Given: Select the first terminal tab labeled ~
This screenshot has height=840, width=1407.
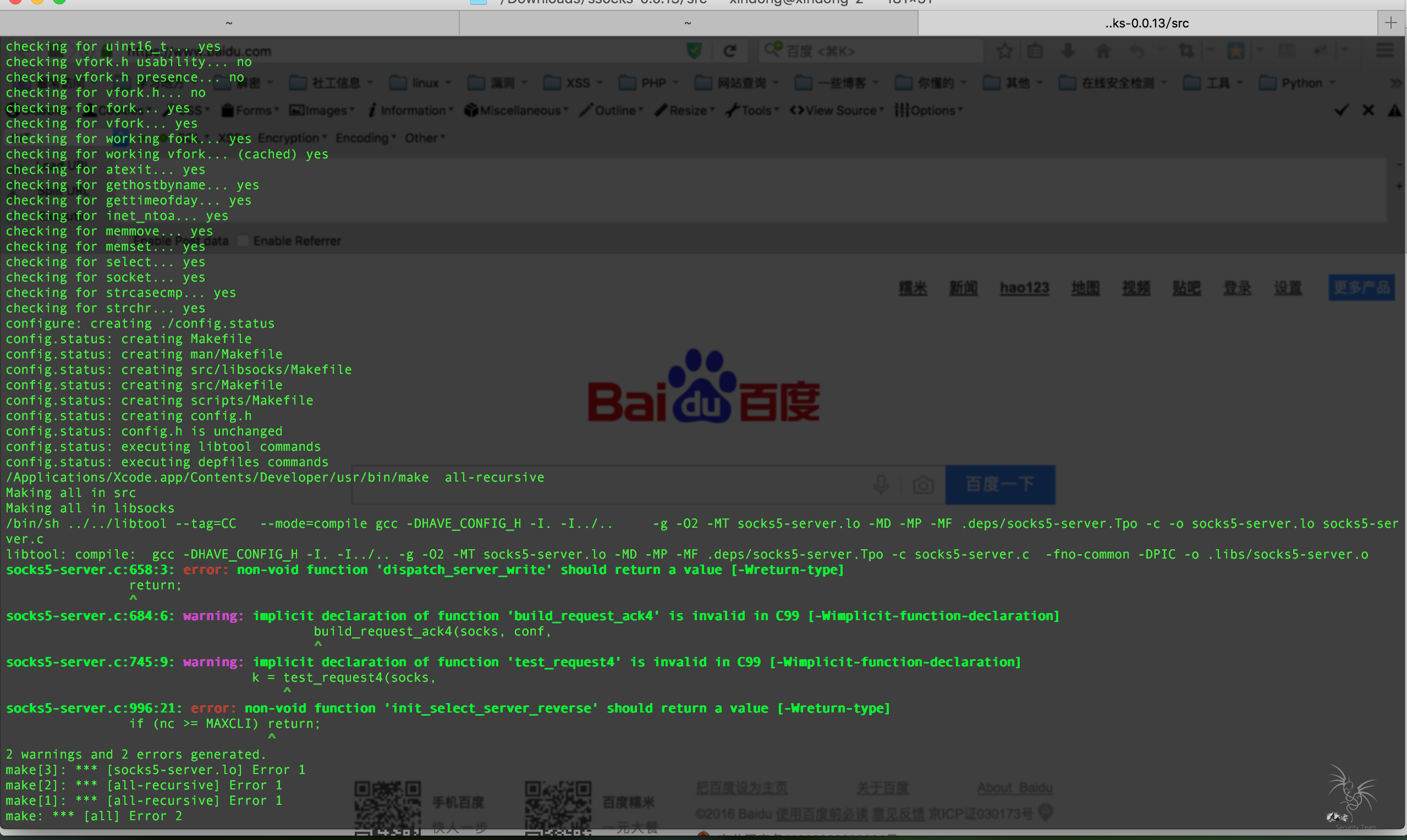Looking at the screenshot, I should tap(229, 23).
